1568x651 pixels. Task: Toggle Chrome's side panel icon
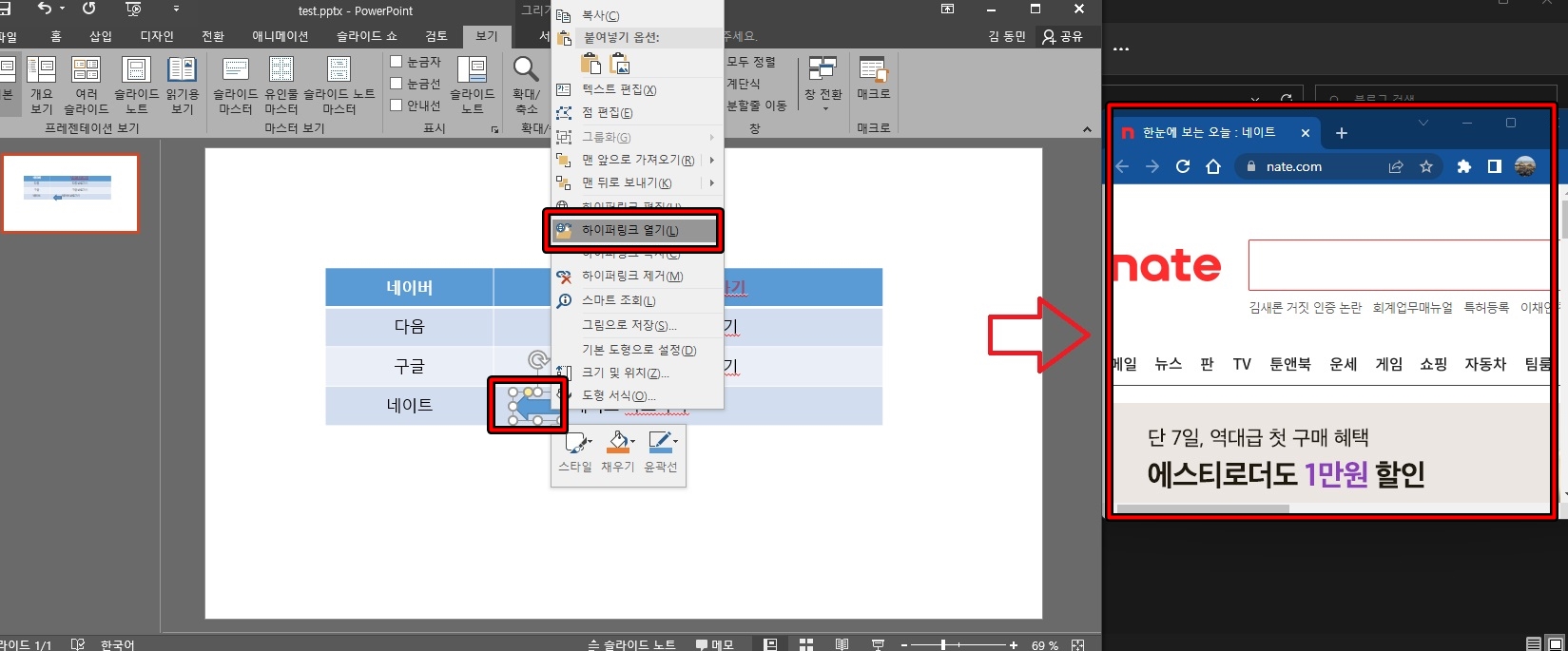[1495, 166]
